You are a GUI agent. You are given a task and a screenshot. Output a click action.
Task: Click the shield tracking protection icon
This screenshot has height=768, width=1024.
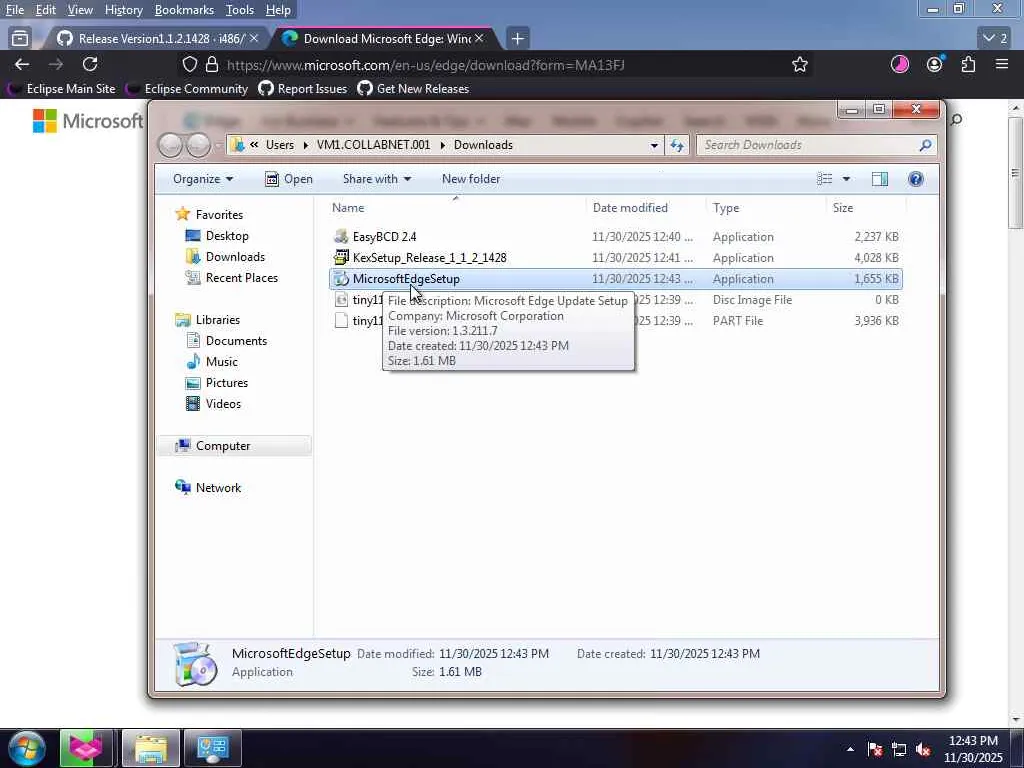pyautogui.click(x=189, y=64)
